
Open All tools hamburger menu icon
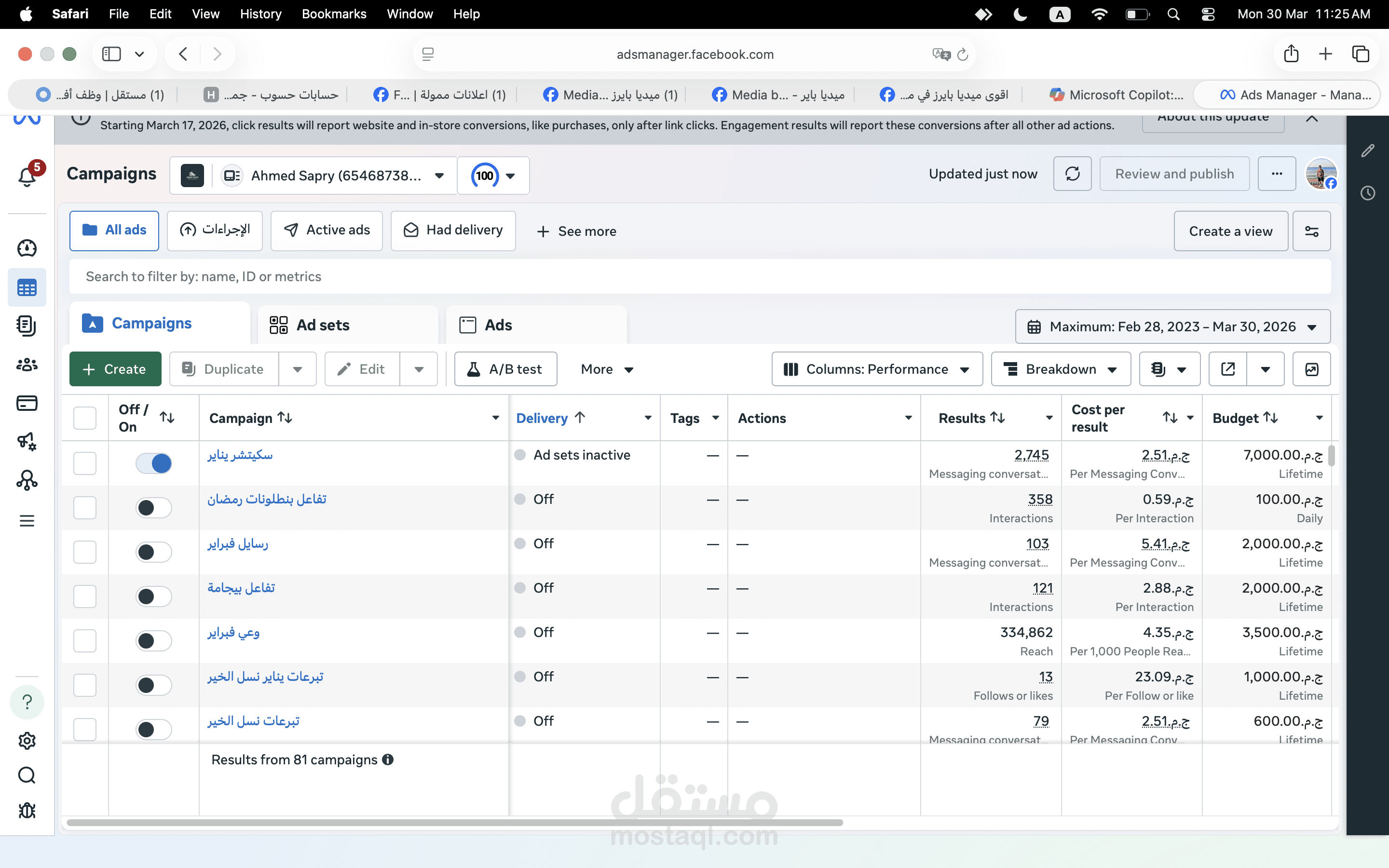point(27,521)
